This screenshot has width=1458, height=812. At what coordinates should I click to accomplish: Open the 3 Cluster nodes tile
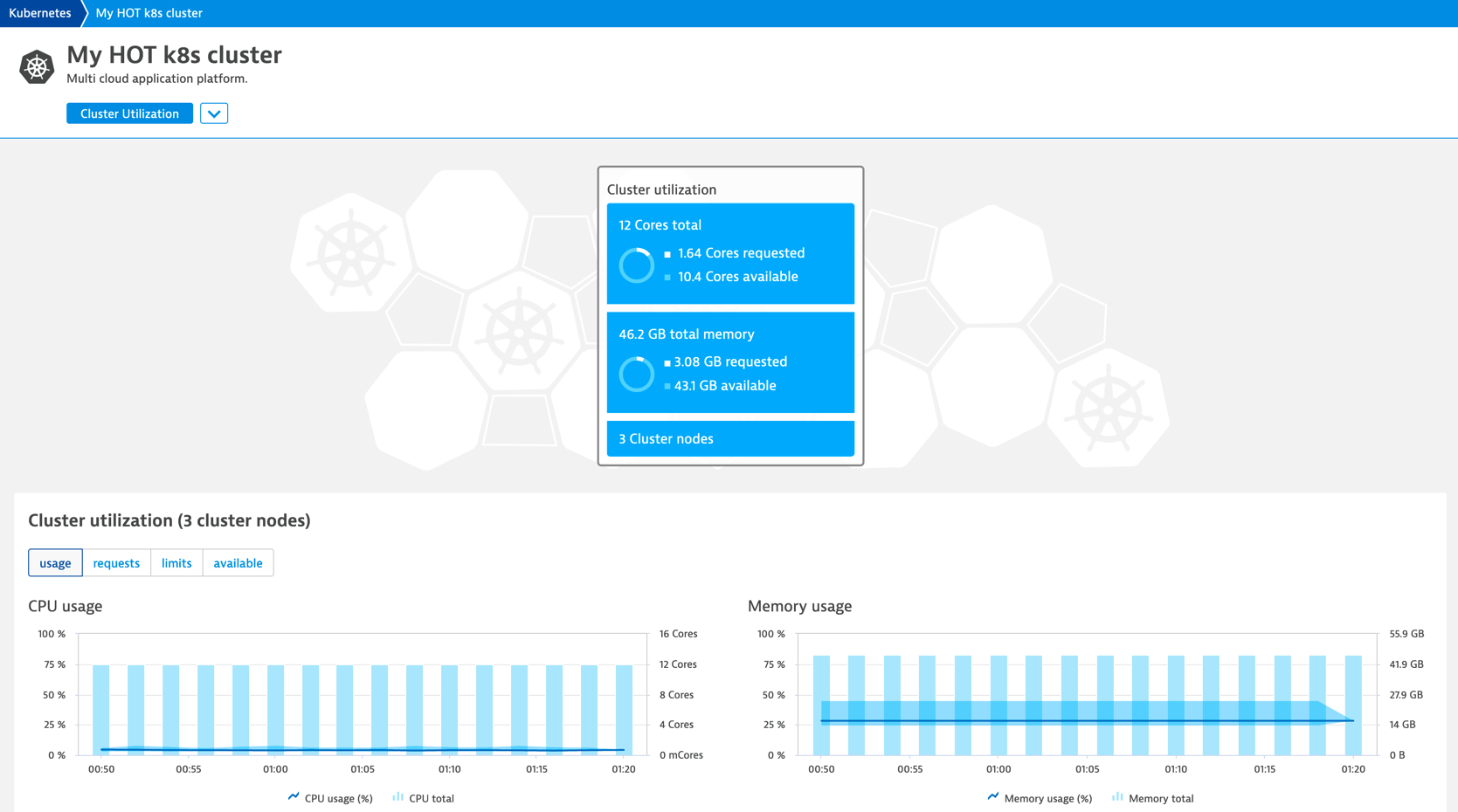click(x=730, y=438)
